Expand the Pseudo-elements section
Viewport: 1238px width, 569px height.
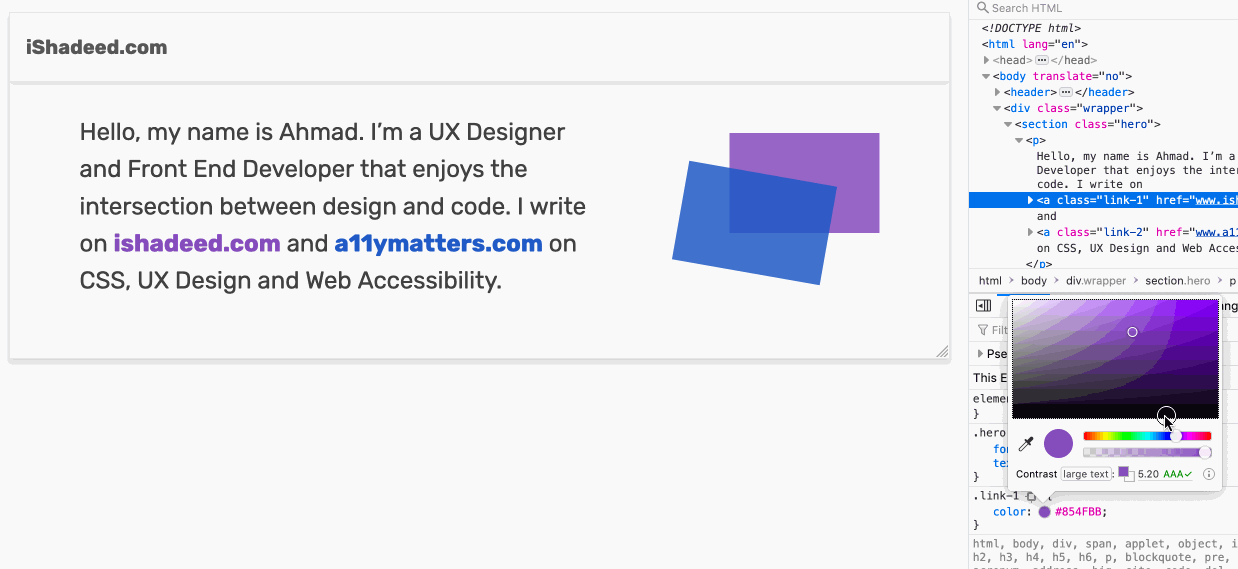click(x=980, y=353)
